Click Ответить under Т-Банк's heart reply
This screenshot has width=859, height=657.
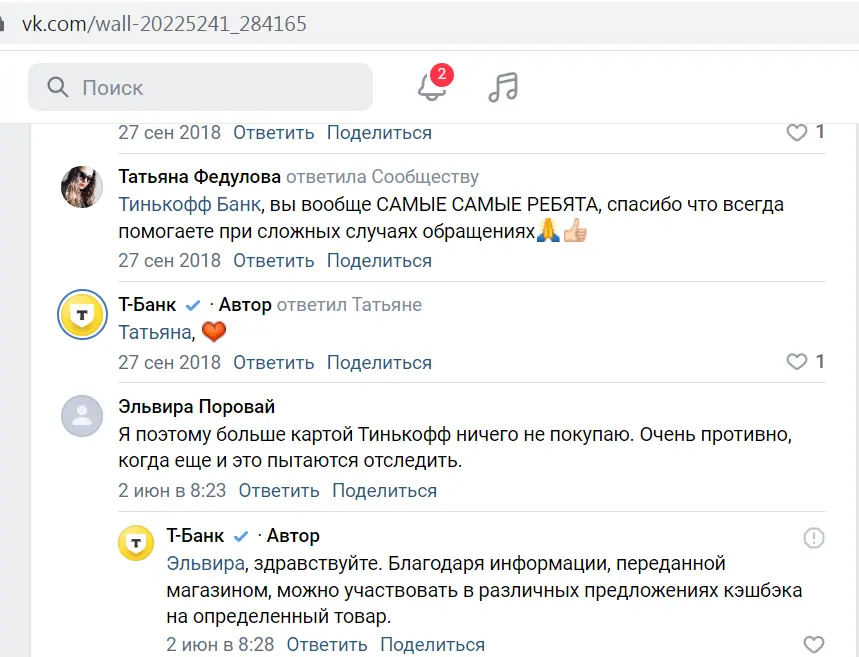click(x=273, y=362)
